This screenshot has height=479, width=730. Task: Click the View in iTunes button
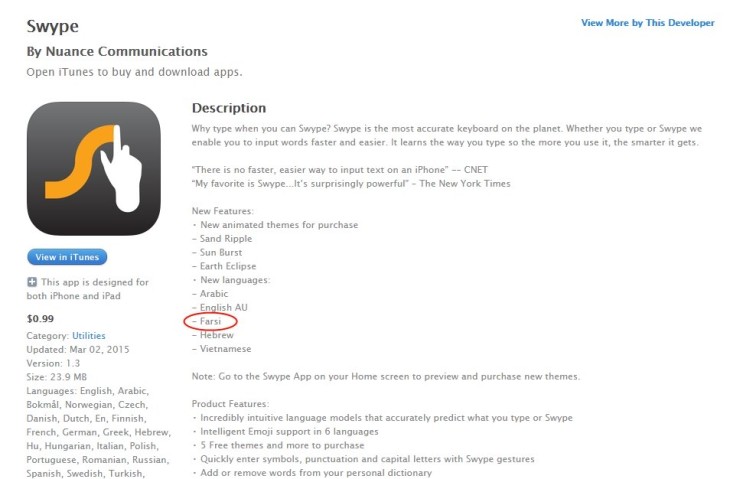67,257
